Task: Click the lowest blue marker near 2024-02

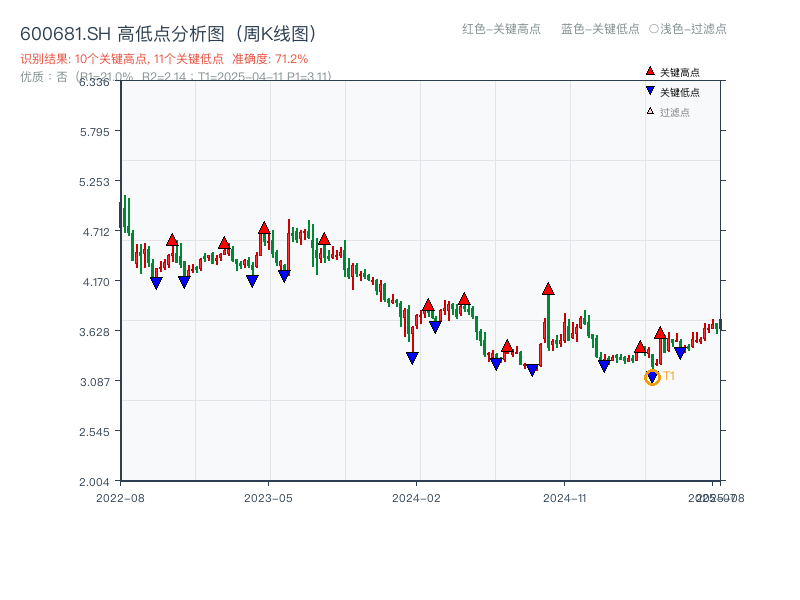Action: pos(412,358)
